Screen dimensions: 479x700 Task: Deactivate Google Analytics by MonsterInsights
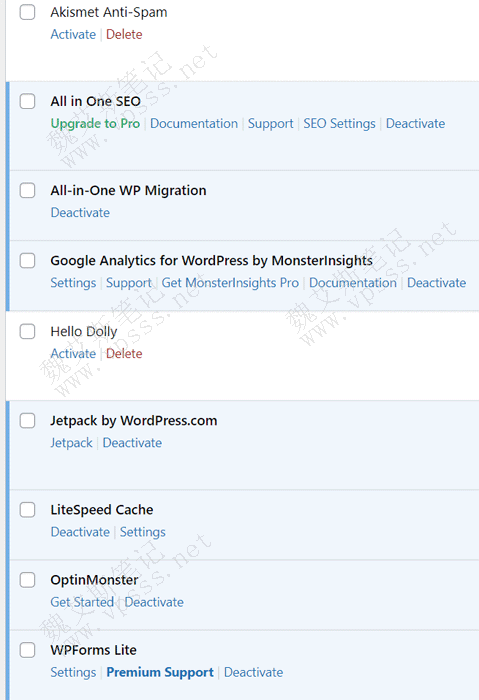tap(437, 283)
